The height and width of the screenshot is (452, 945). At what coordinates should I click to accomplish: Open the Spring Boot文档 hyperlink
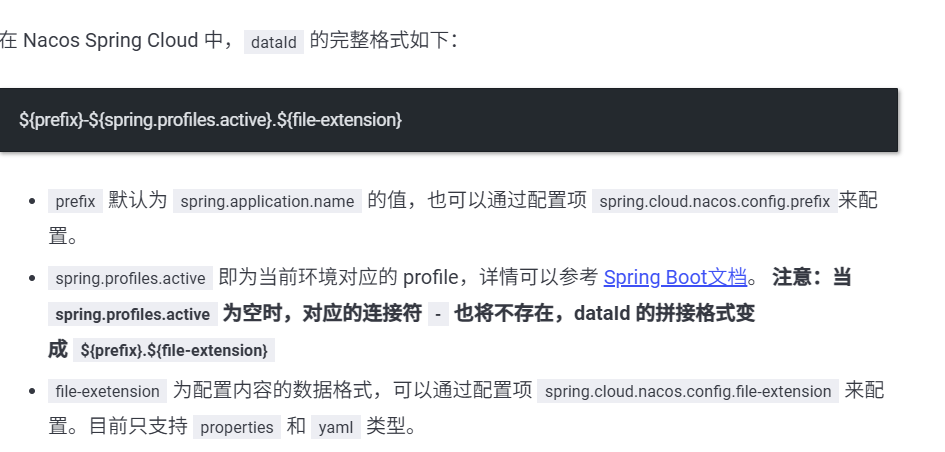[675, 277]
